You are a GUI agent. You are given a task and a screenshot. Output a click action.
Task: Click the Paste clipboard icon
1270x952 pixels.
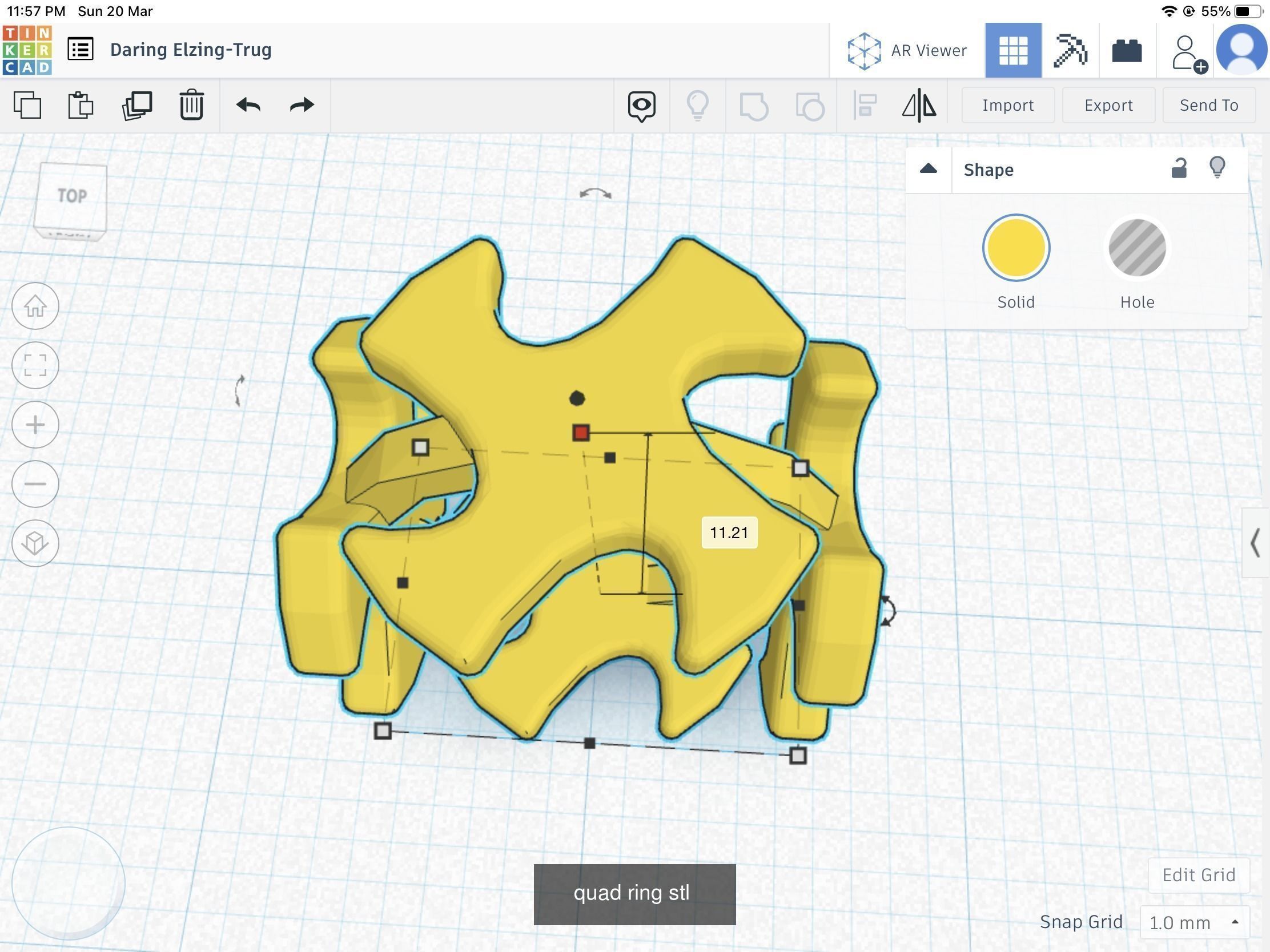(x=81, y=106)
